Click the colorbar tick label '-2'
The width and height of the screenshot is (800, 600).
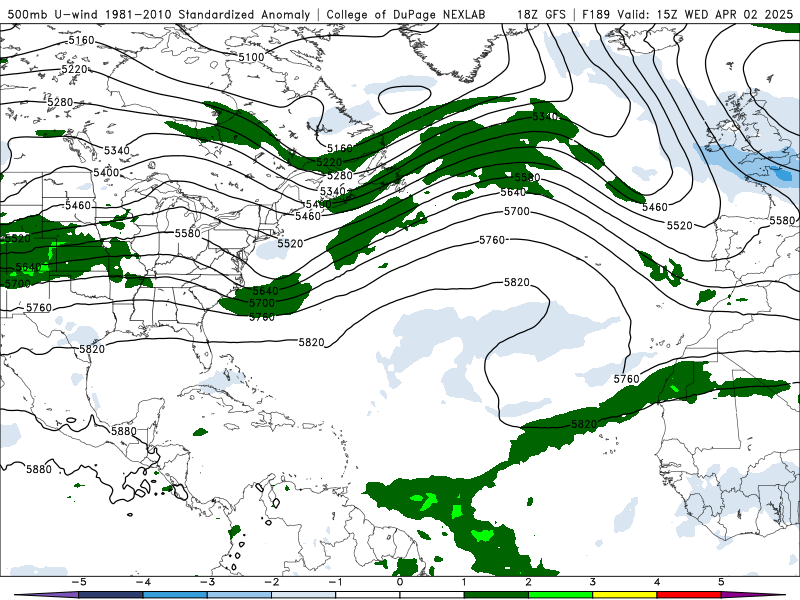pos(271,582)
